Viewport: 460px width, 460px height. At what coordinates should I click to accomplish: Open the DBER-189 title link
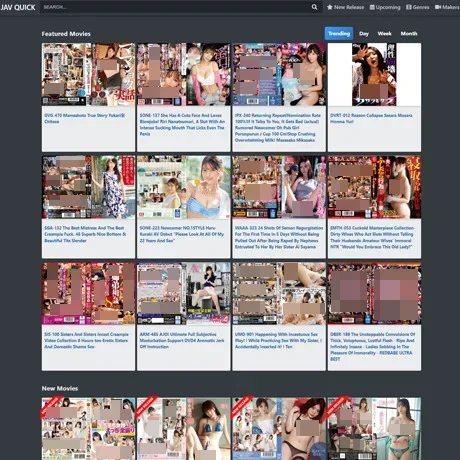(373, 347)
